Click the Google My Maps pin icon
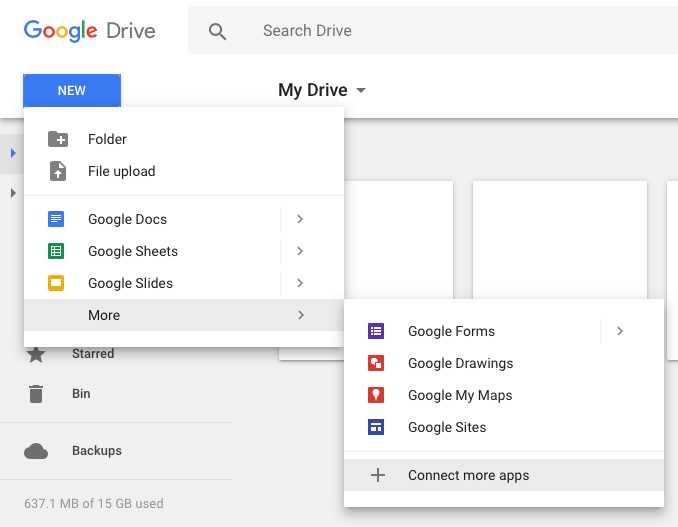 click(376, 395)
